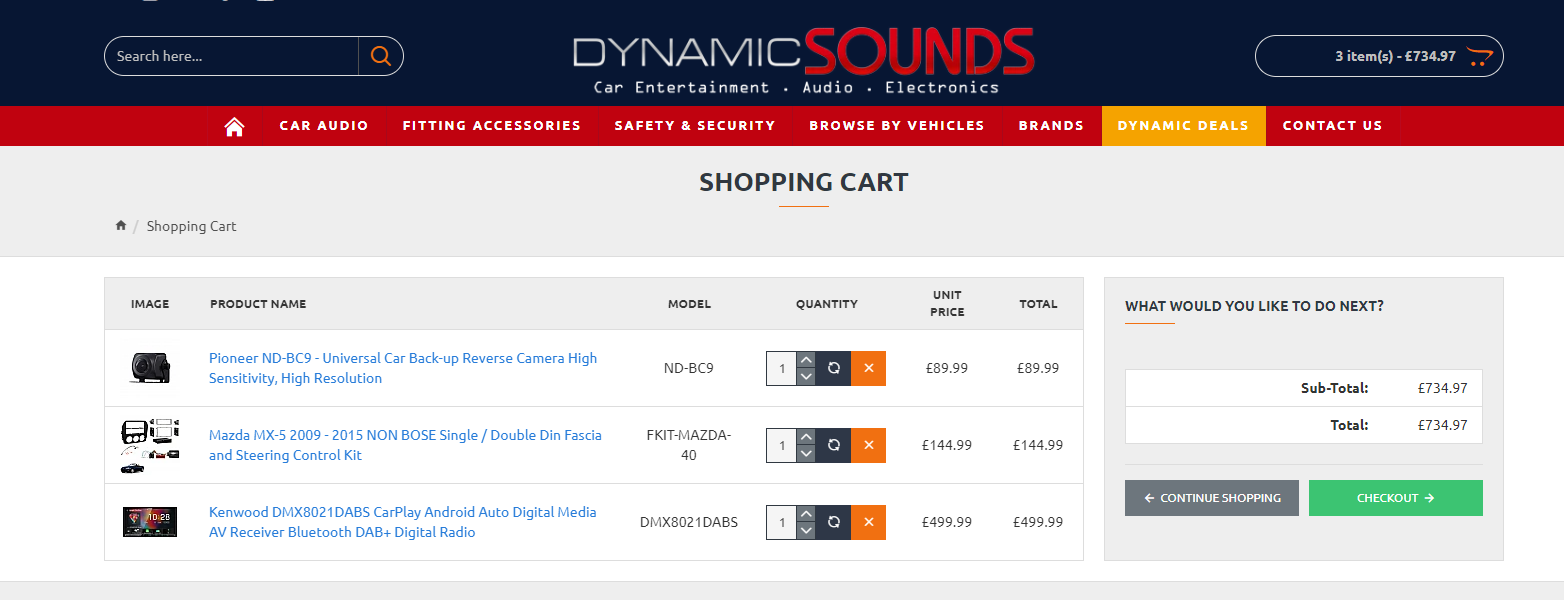Open the Kenwood receiver thumbnail
The width and height of the screenshot is (1564, 600).
pyautogui.click(x=150, y=522)
